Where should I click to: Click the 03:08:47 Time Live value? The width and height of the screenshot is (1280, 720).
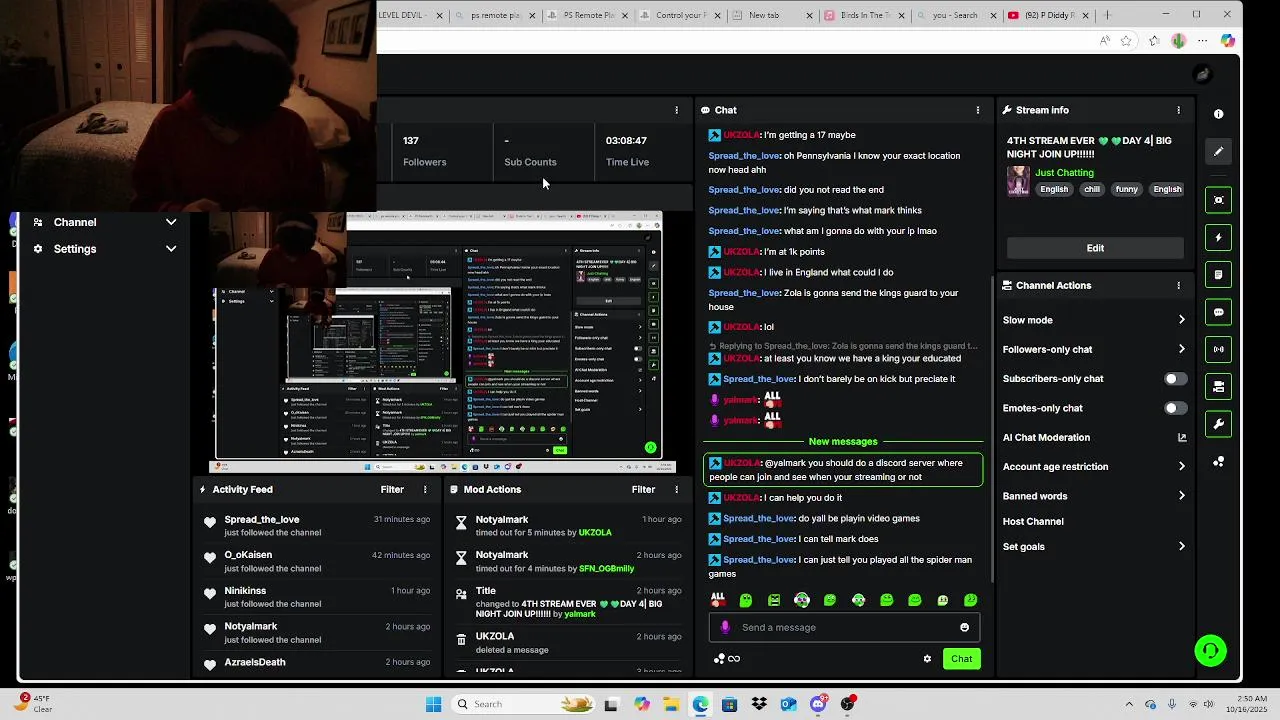pyautogui.click(x=626, y=141)
